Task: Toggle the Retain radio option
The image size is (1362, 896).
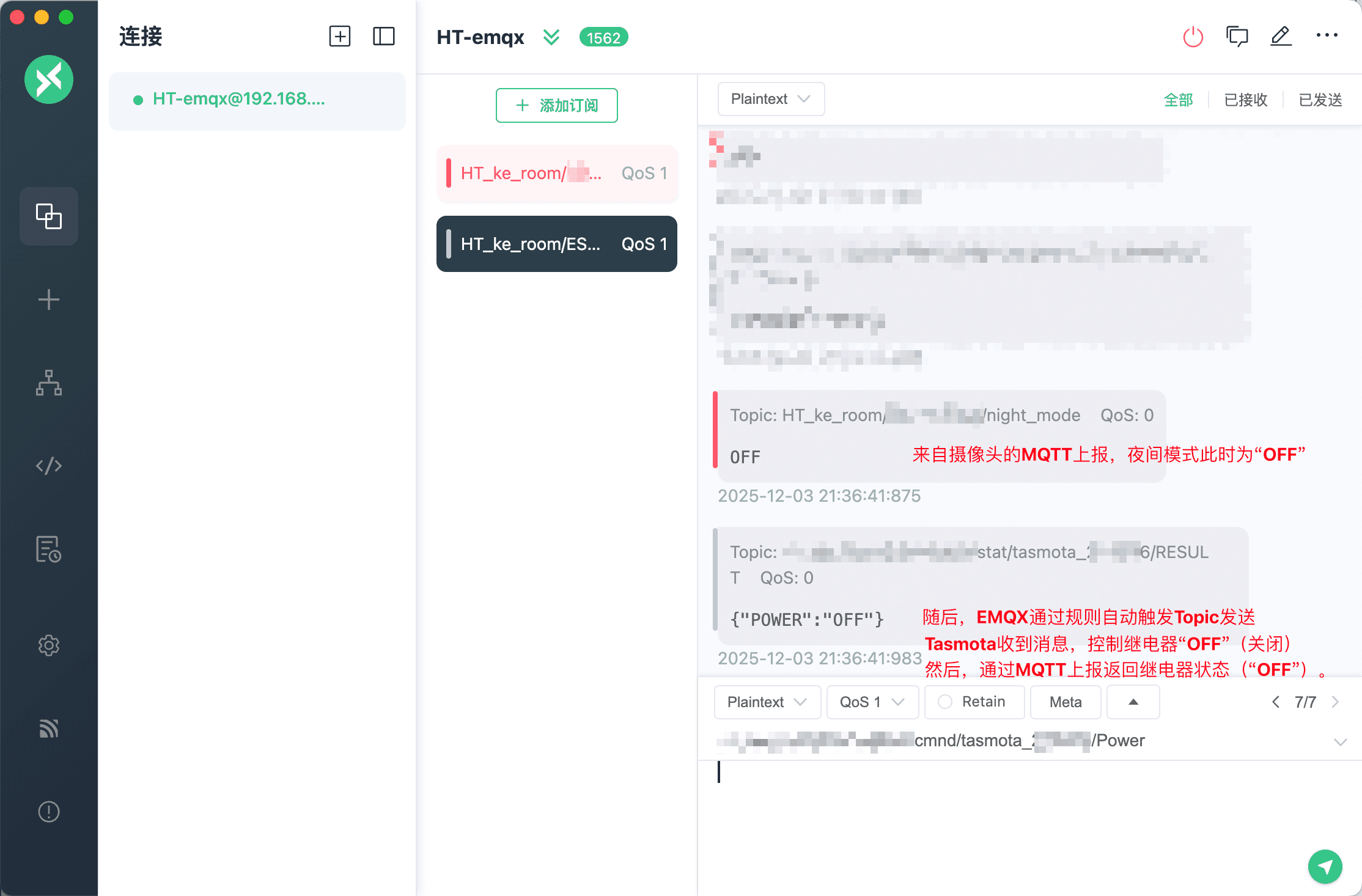Action: point(945,702)
